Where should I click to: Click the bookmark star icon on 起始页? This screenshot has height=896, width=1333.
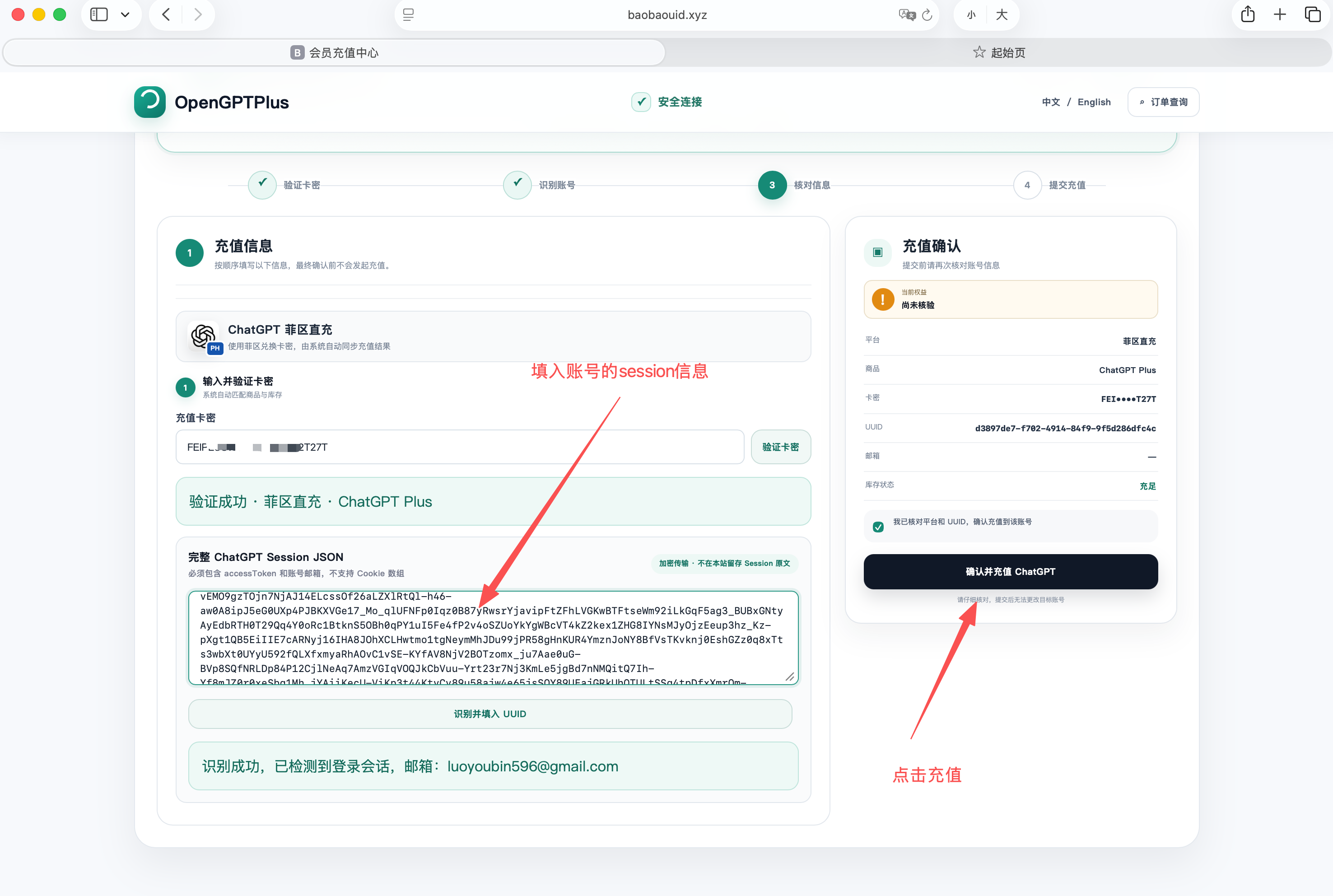pos(979,52)
